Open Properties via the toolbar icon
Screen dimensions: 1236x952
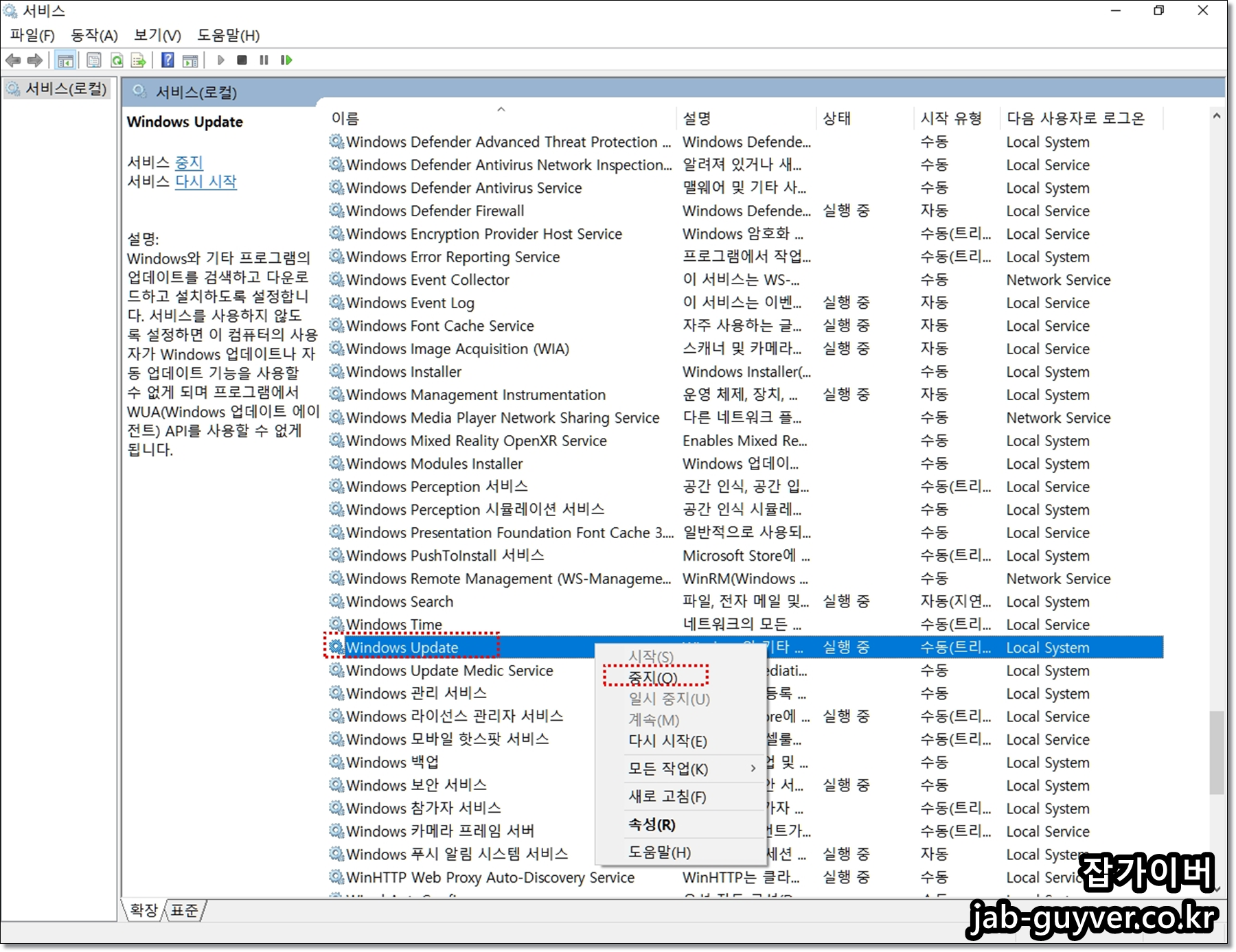94,60
